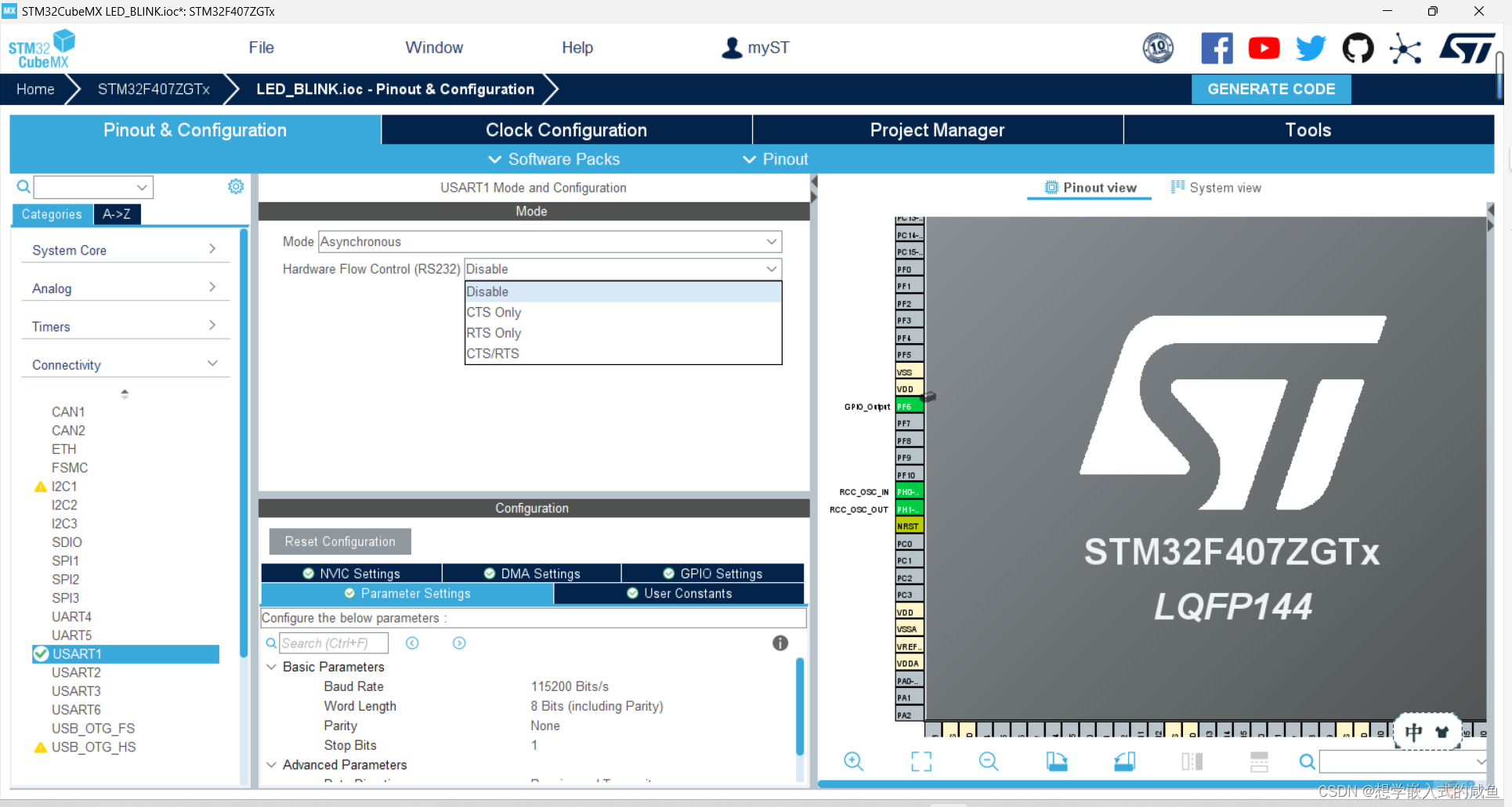Collapse the Advanced Parameters section

pos(272,765)
